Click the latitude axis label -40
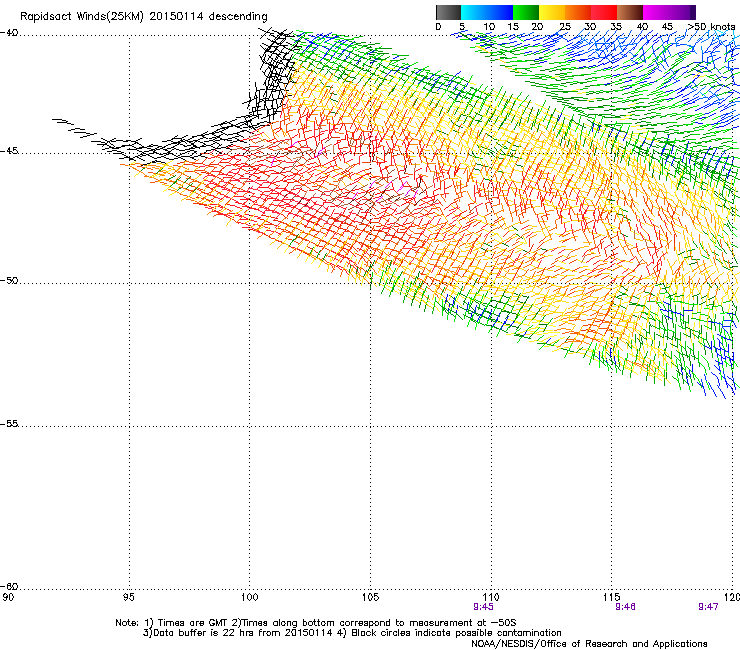Viewport: 740px width, 650px height. [x=9, y=33]
